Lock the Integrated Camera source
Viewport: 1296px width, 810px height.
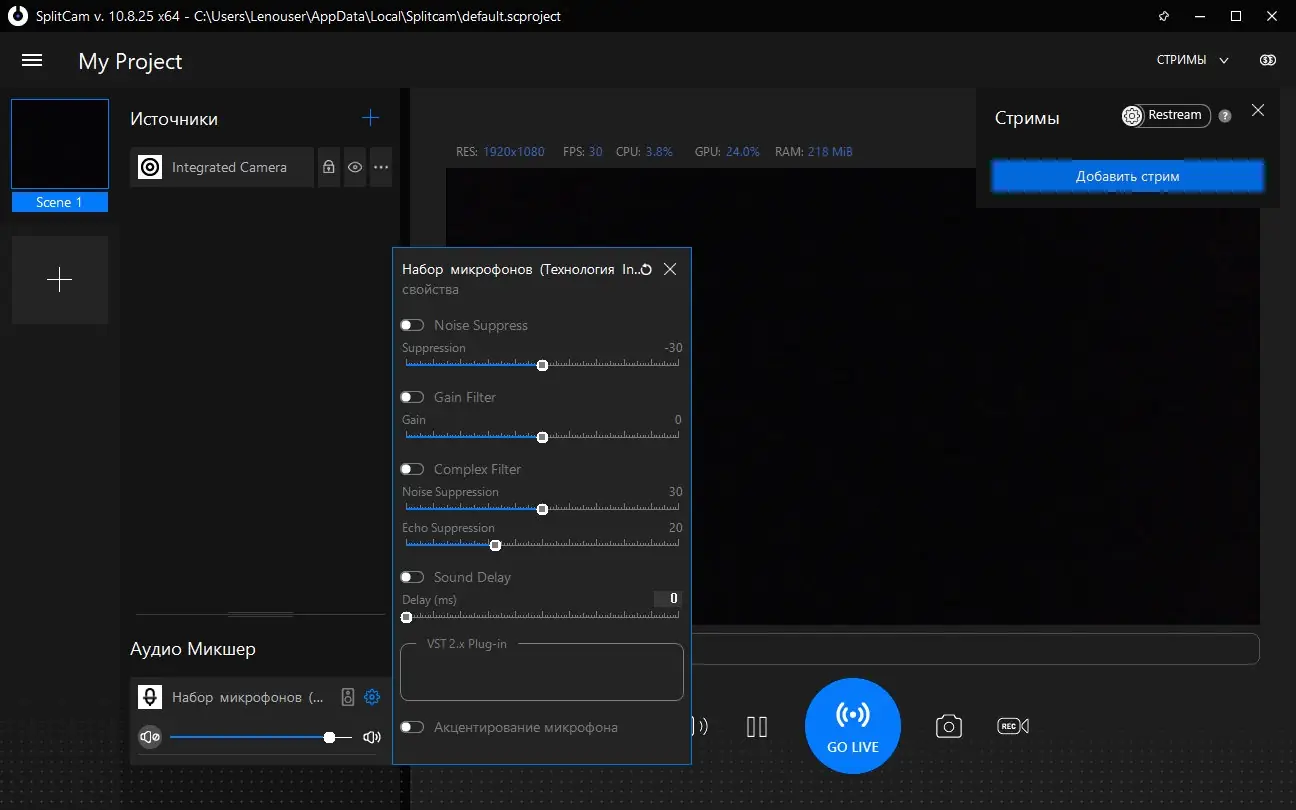pos(328,168)
